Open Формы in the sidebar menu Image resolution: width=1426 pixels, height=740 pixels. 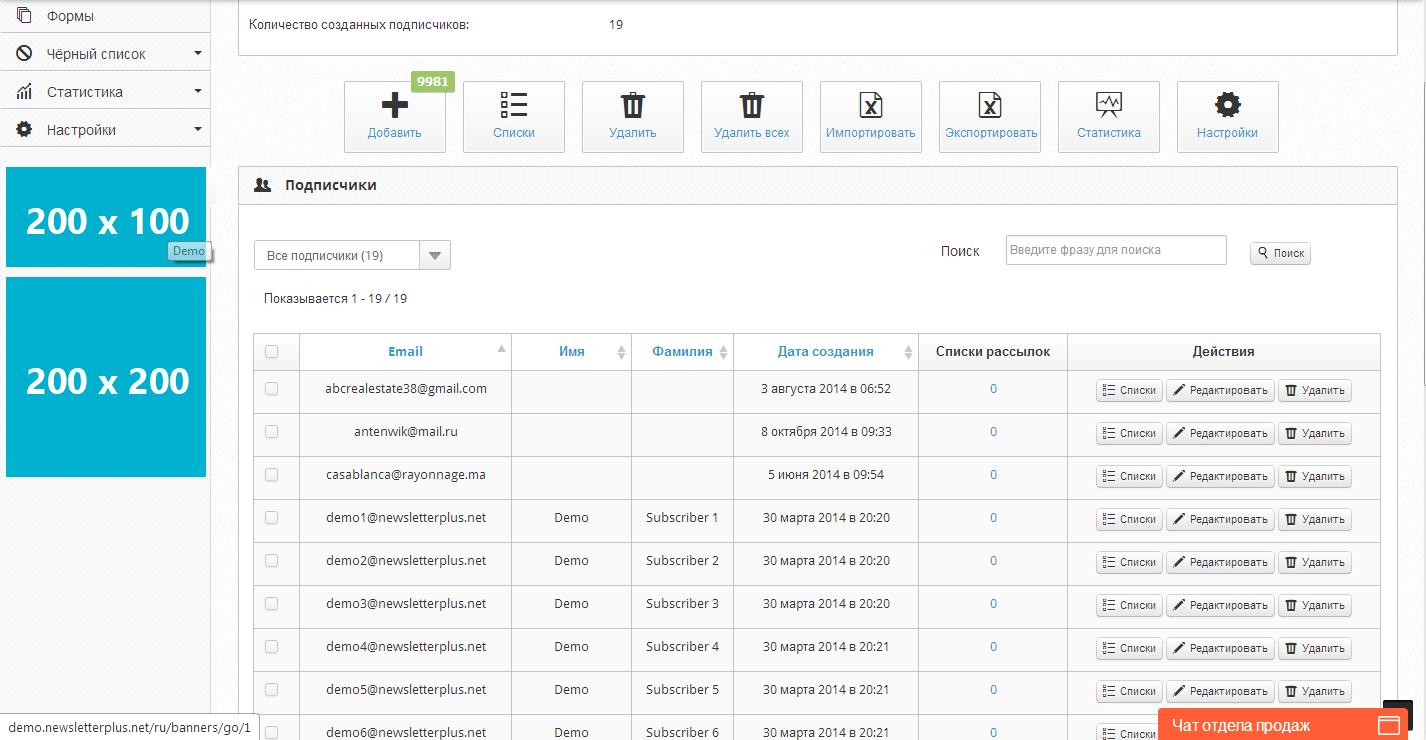(x=70, y=16)
